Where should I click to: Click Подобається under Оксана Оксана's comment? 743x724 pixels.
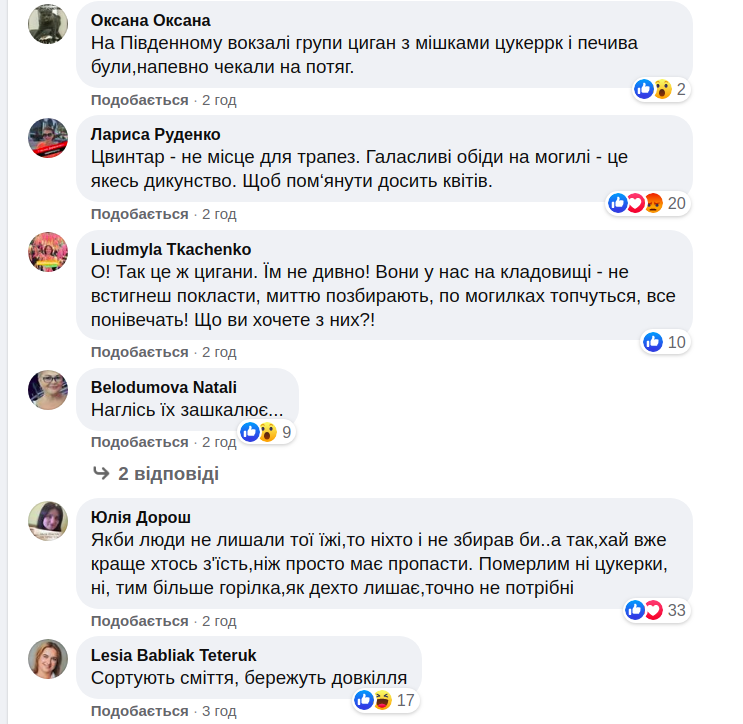point(140,100)
